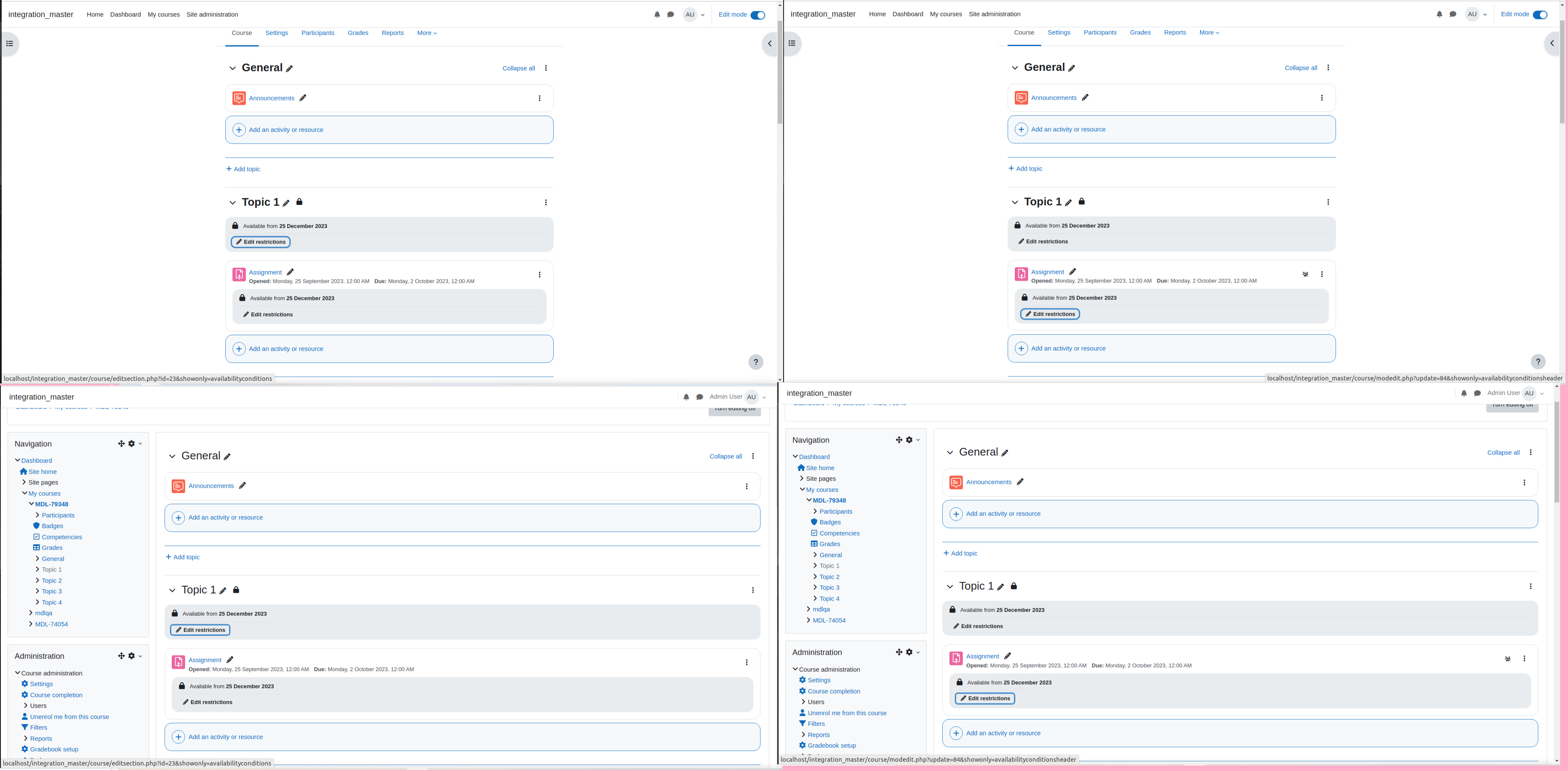This screenshot has height=771, width=1568.
Task: Click Topic 1 Edit restrictions in top-left window
Action: pyautogui.click(x=260, y=242)
